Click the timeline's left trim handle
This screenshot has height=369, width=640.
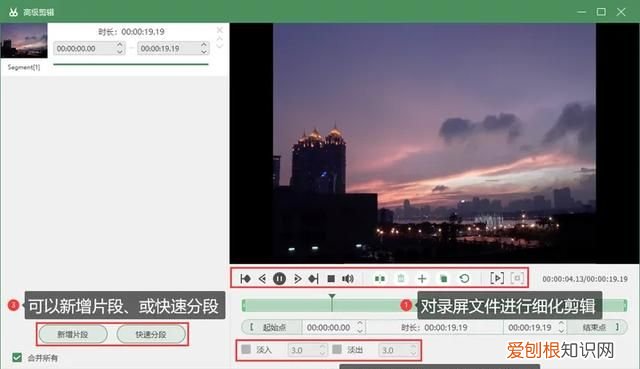(244, 305)
